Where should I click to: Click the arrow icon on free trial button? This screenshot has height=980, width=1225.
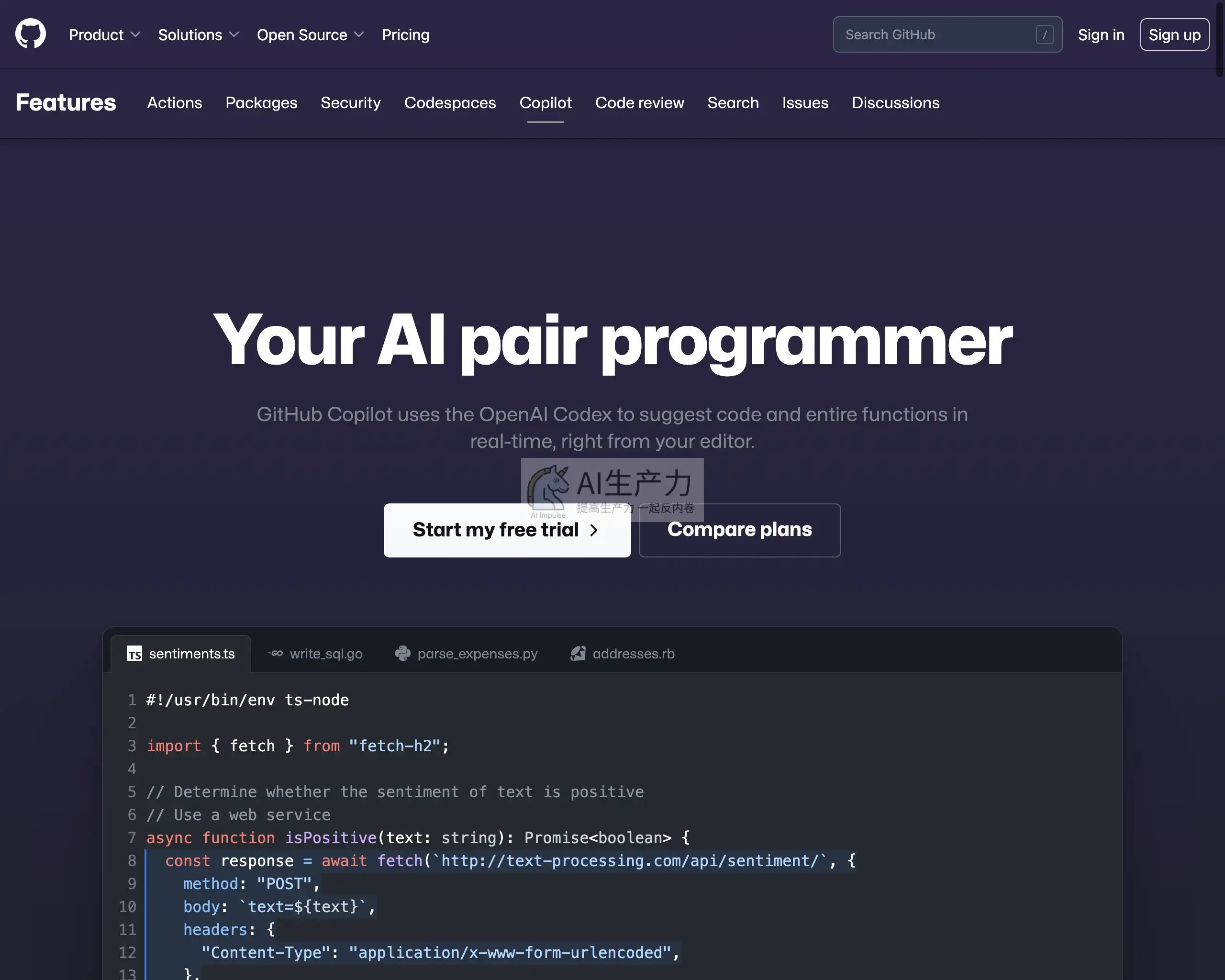point(594,530)
